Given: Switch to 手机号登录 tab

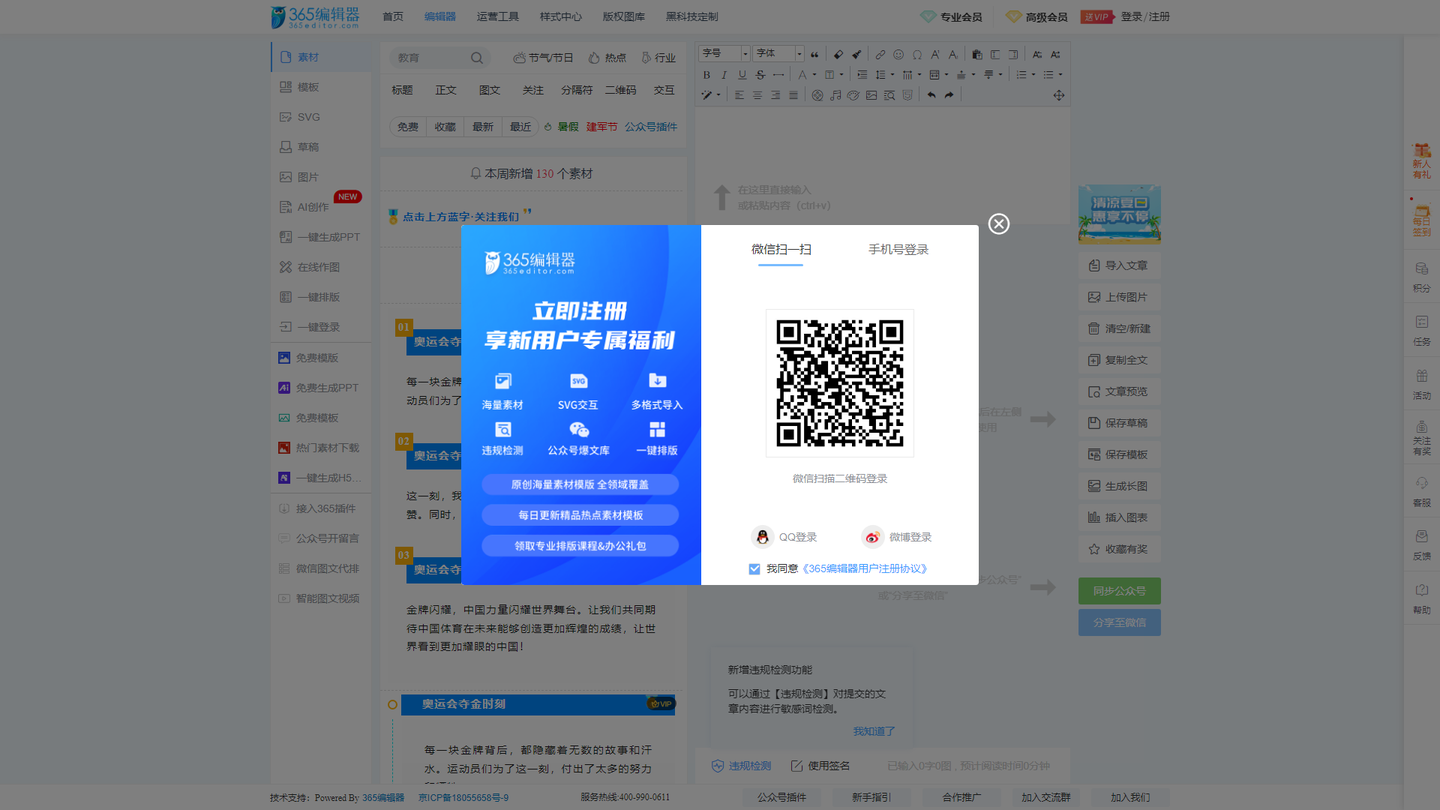Looking at the screenshot, I should click(898, 249).
